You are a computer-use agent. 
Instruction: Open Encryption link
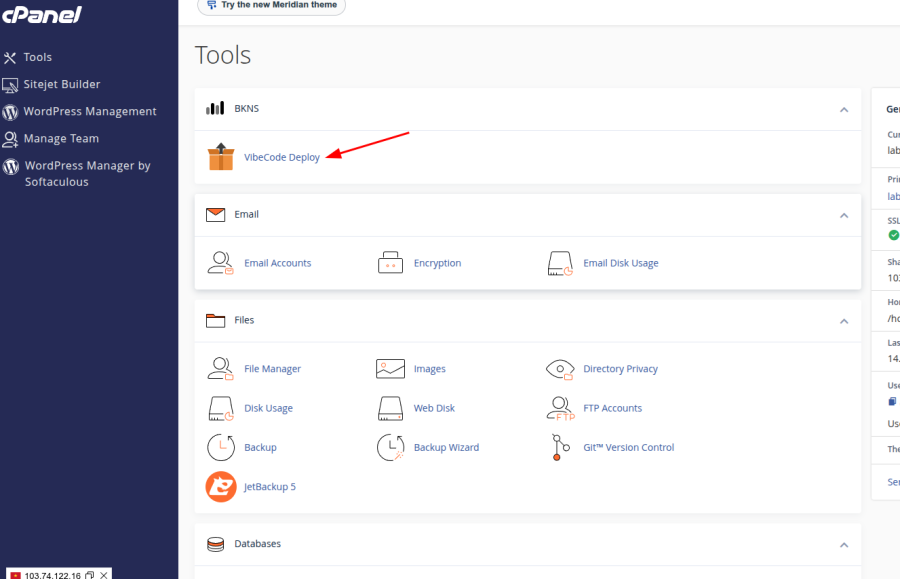tap(437, 263)
